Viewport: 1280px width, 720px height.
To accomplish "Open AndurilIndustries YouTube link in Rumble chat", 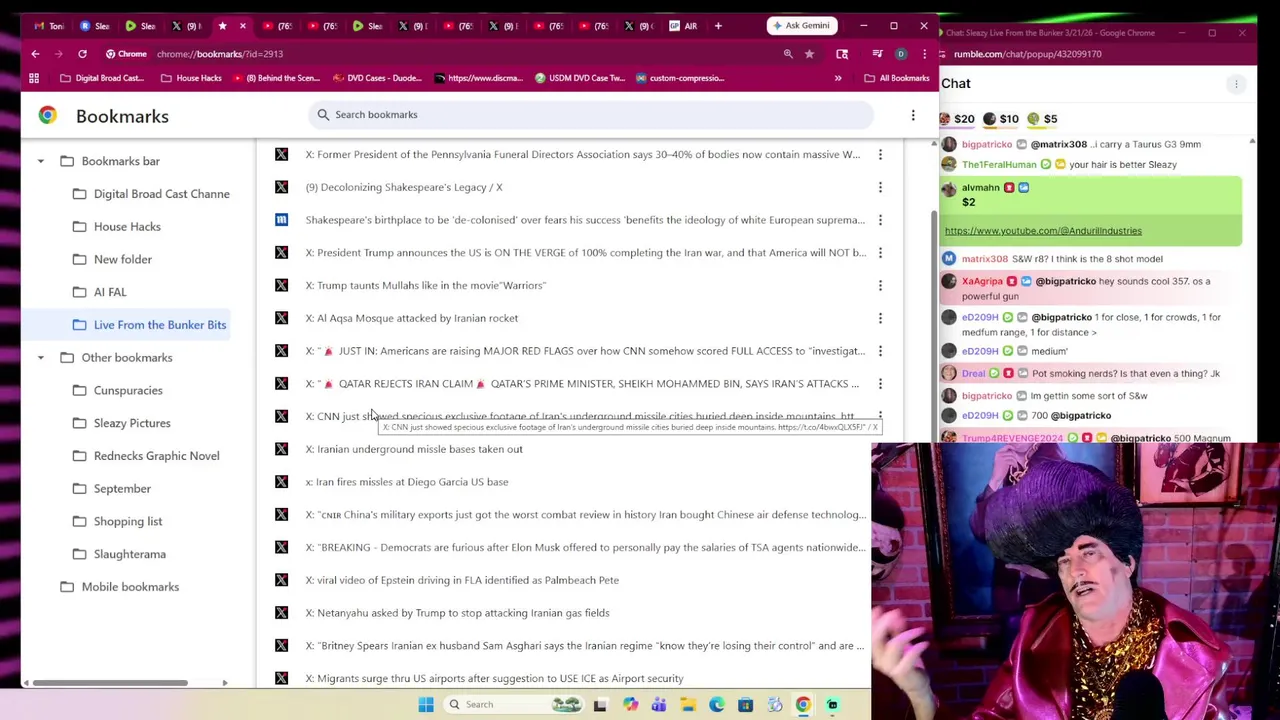I will (1043, 231).
